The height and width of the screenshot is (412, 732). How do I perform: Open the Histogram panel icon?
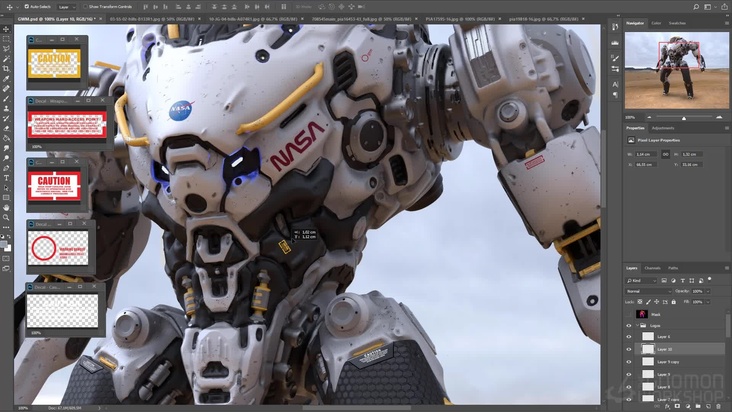point(615,43)
